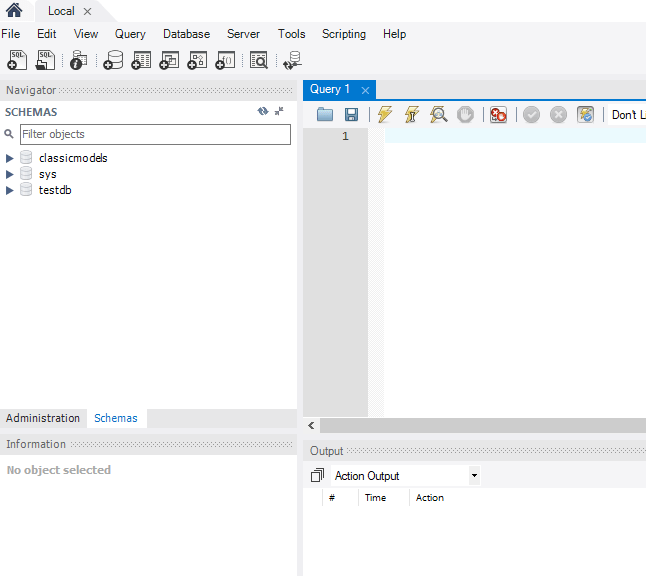Open the Help menu
This screenshot has width=646, height=576.
tap(394, 34)
